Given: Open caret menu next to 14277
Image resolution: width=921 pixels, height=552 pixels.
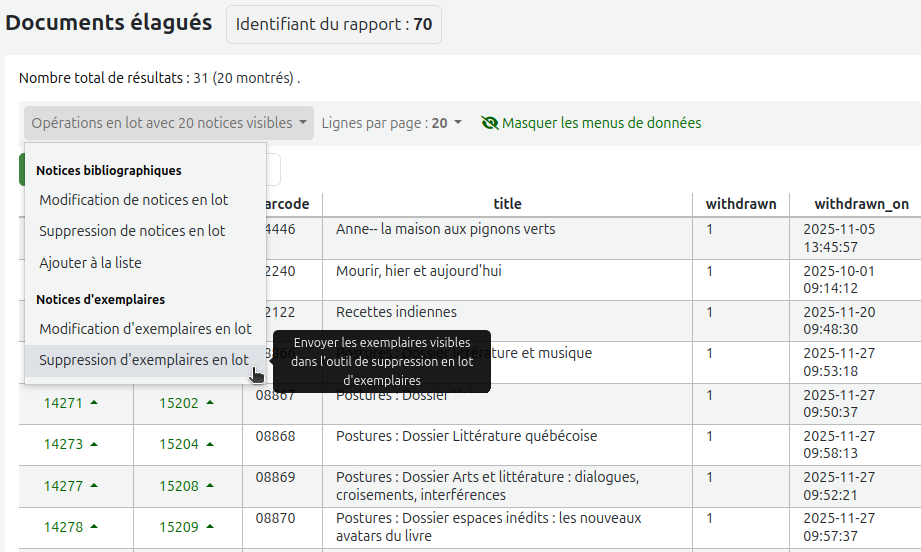Looking at the screenshot, I should (x=94, y=486).
